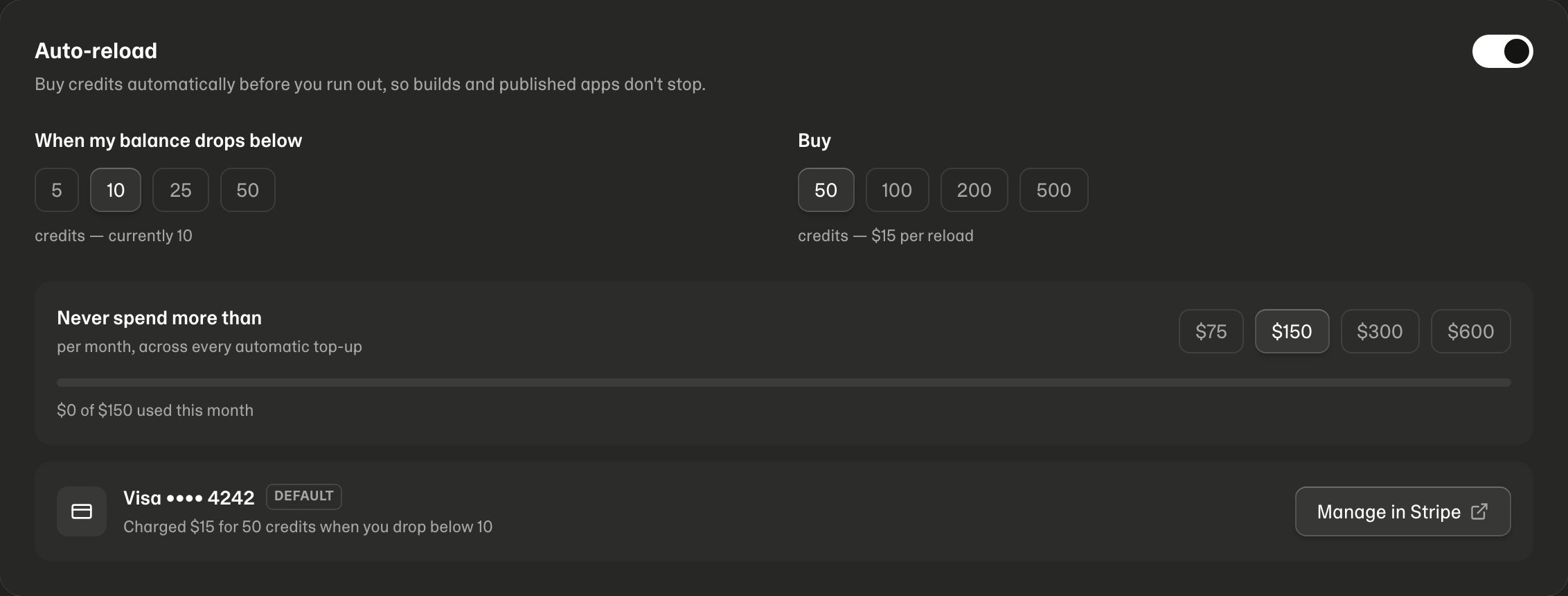
Task: Choose to buy 100 credits
Action: (897, 190)
